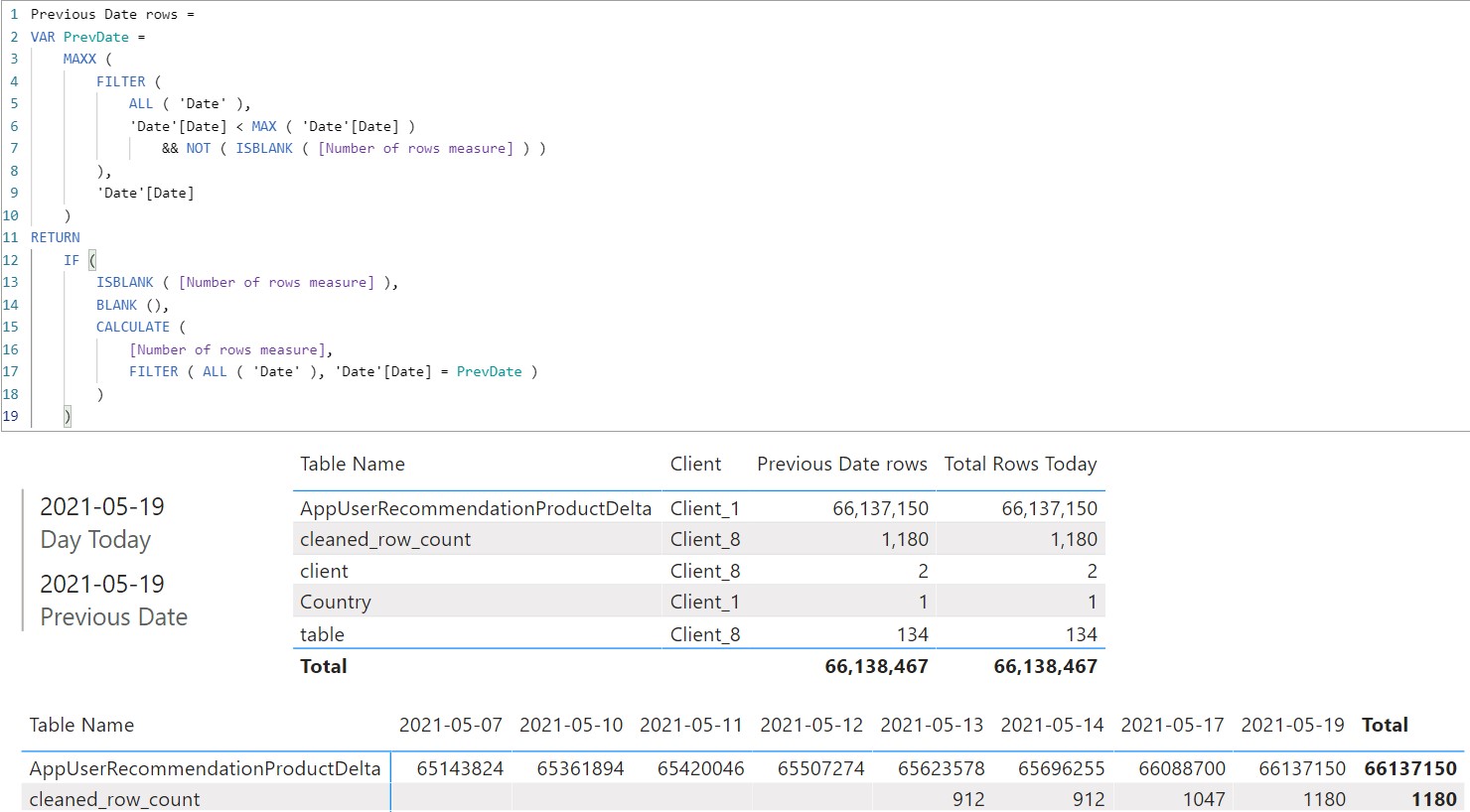
Task: Click the Day Today card label
Action: pos(95,539)
